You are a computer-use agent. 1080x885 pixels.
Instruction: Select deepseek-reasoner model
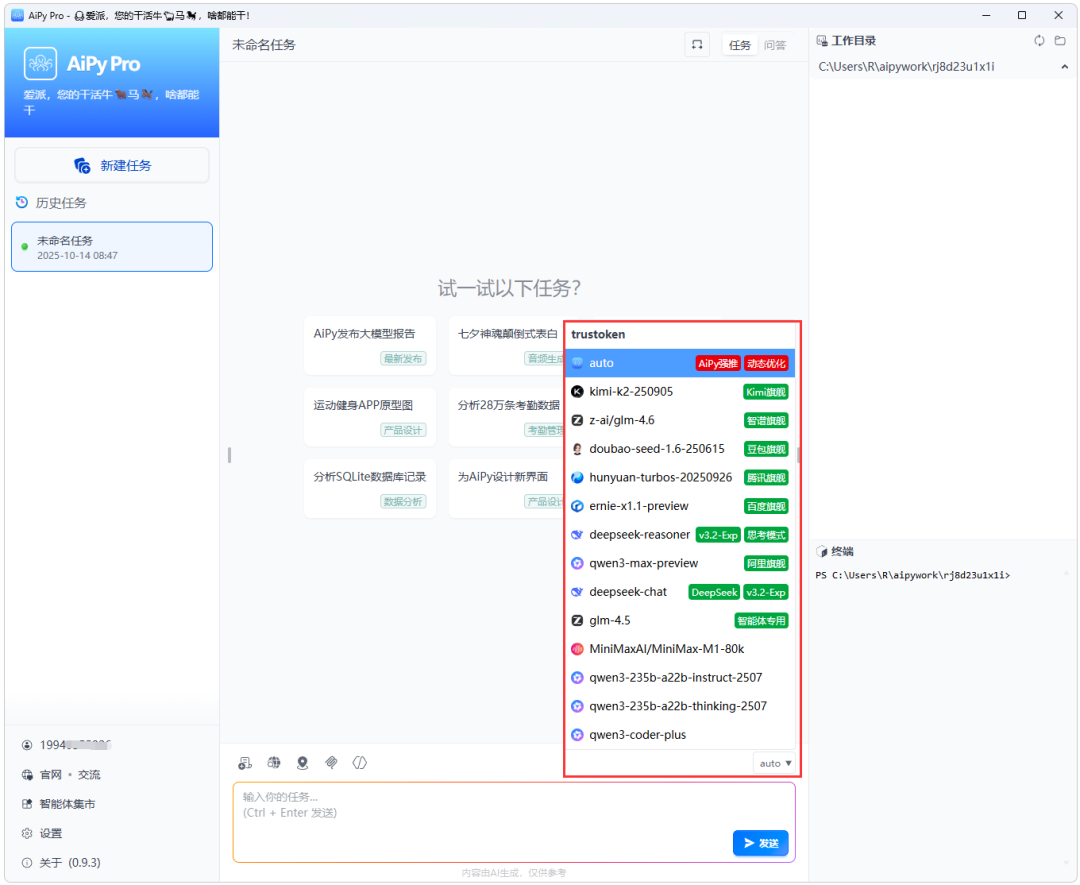click(680, 534)
